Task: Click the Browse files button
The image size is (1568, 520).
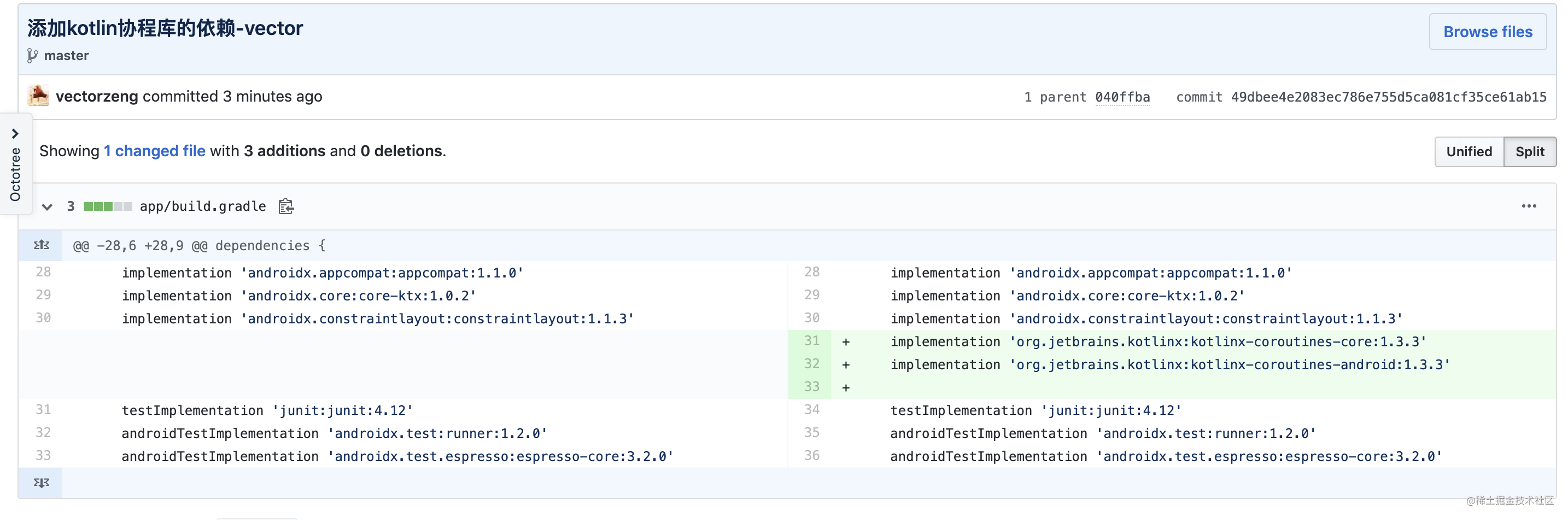Action: 1487,32
